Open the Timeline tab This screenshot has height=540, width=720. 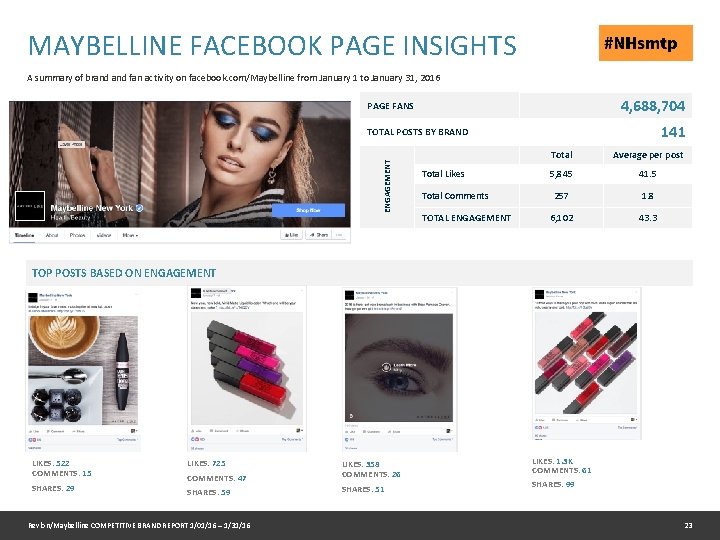pyautogui.click(x=24, y=235)
